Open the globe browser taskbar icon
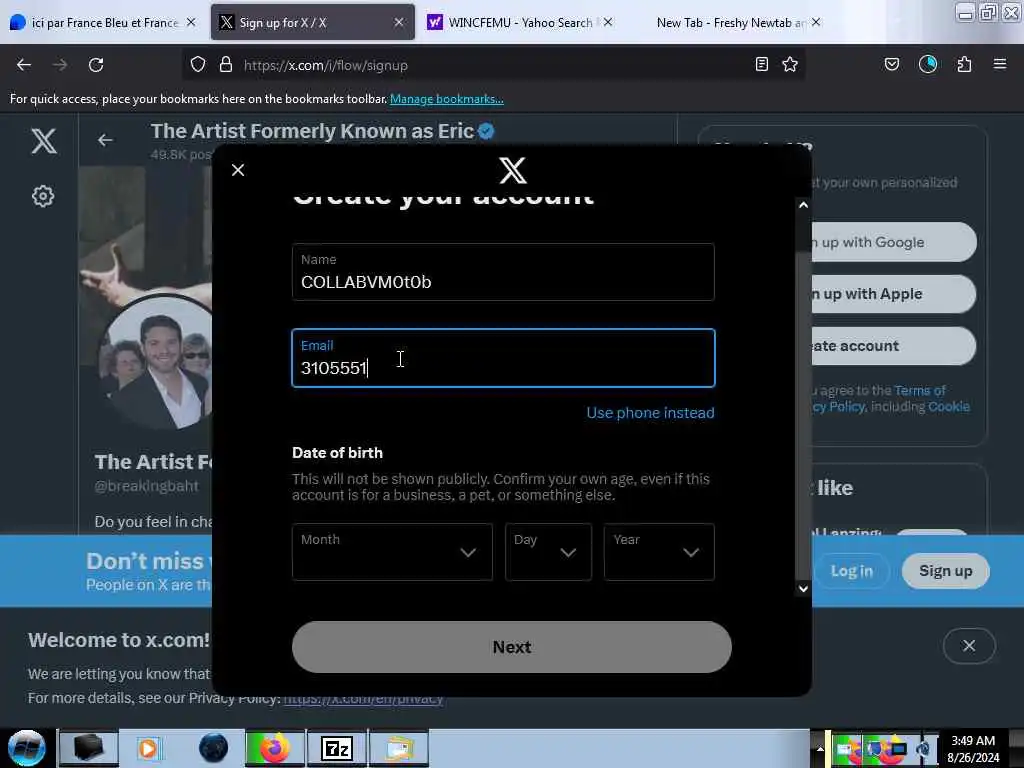Screen dimensions: 1024x768 (214, 748)
